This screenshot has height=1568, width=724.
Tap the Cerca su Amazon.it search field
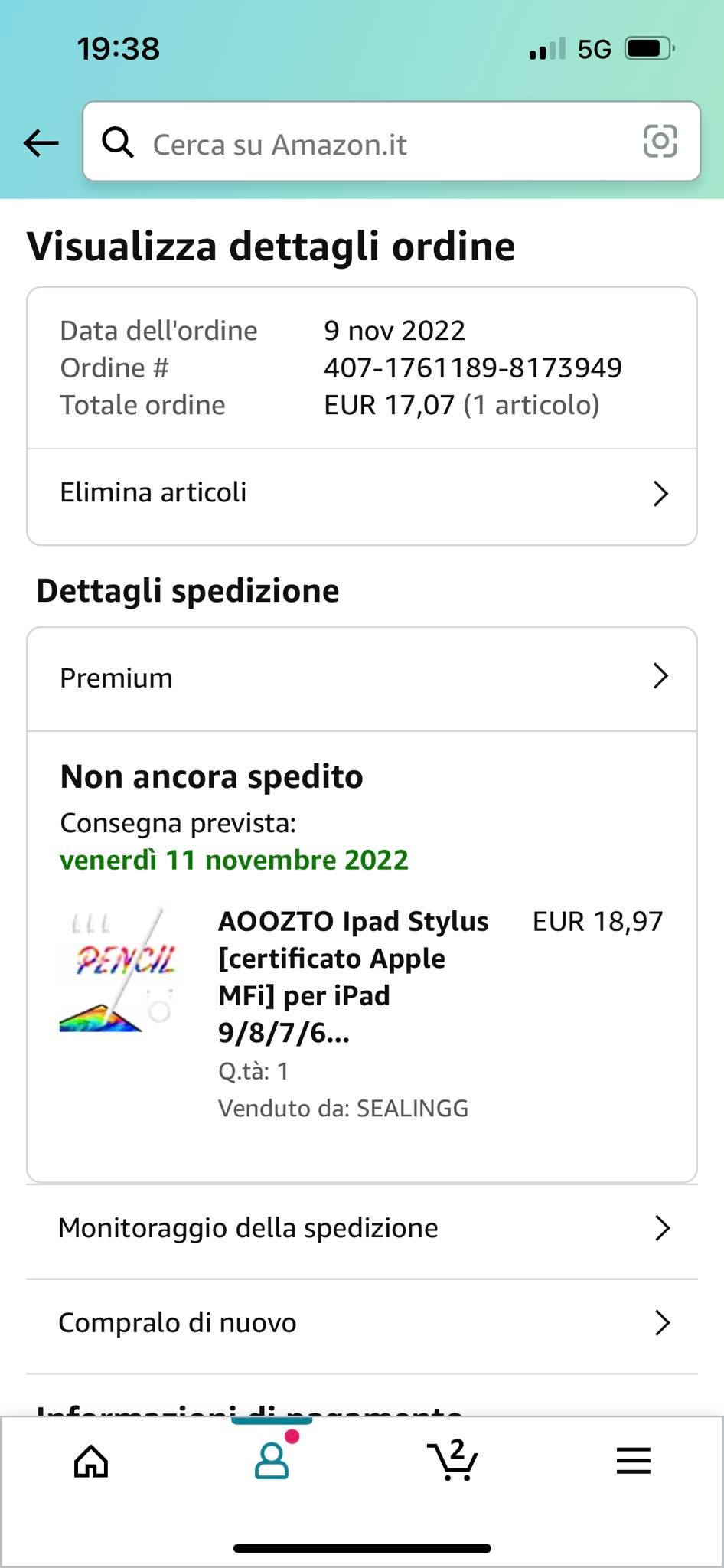pyautogui.click(x=367, y=144)
